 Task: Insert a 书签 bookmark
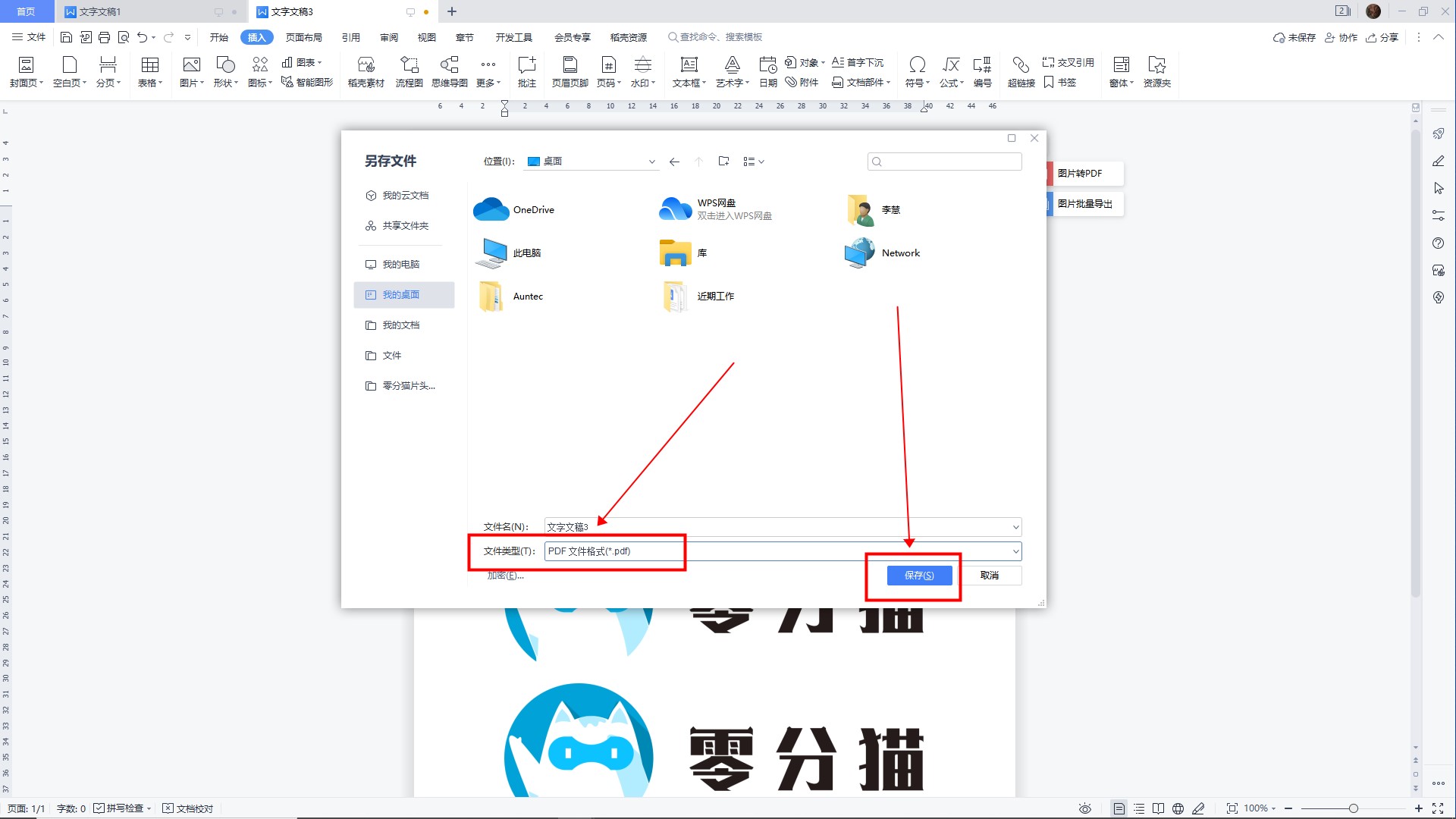pyautogui.click(x=1060, y=82)
